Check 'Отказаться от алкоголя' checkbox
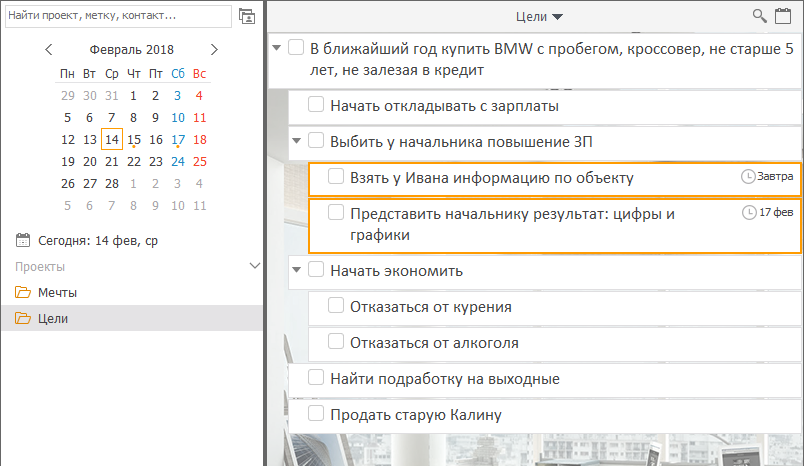This screenshot has height=466, width=804. tap(336, 341)
